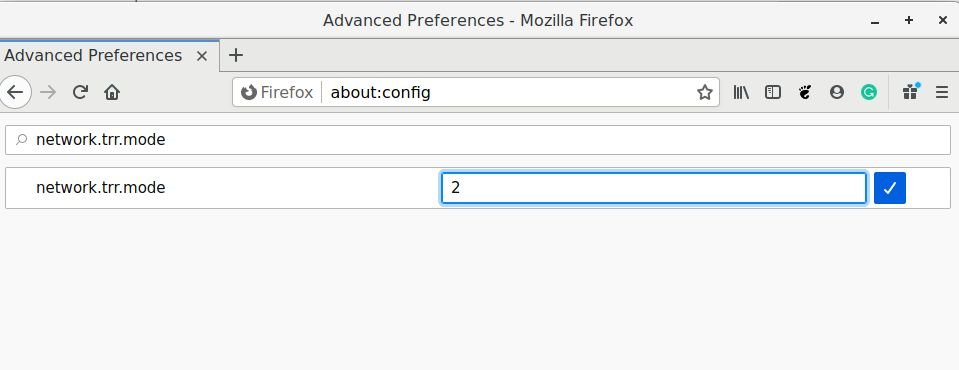Click the green Grammarly extension icon
The image size is (959, 370).
coord(868,92)
